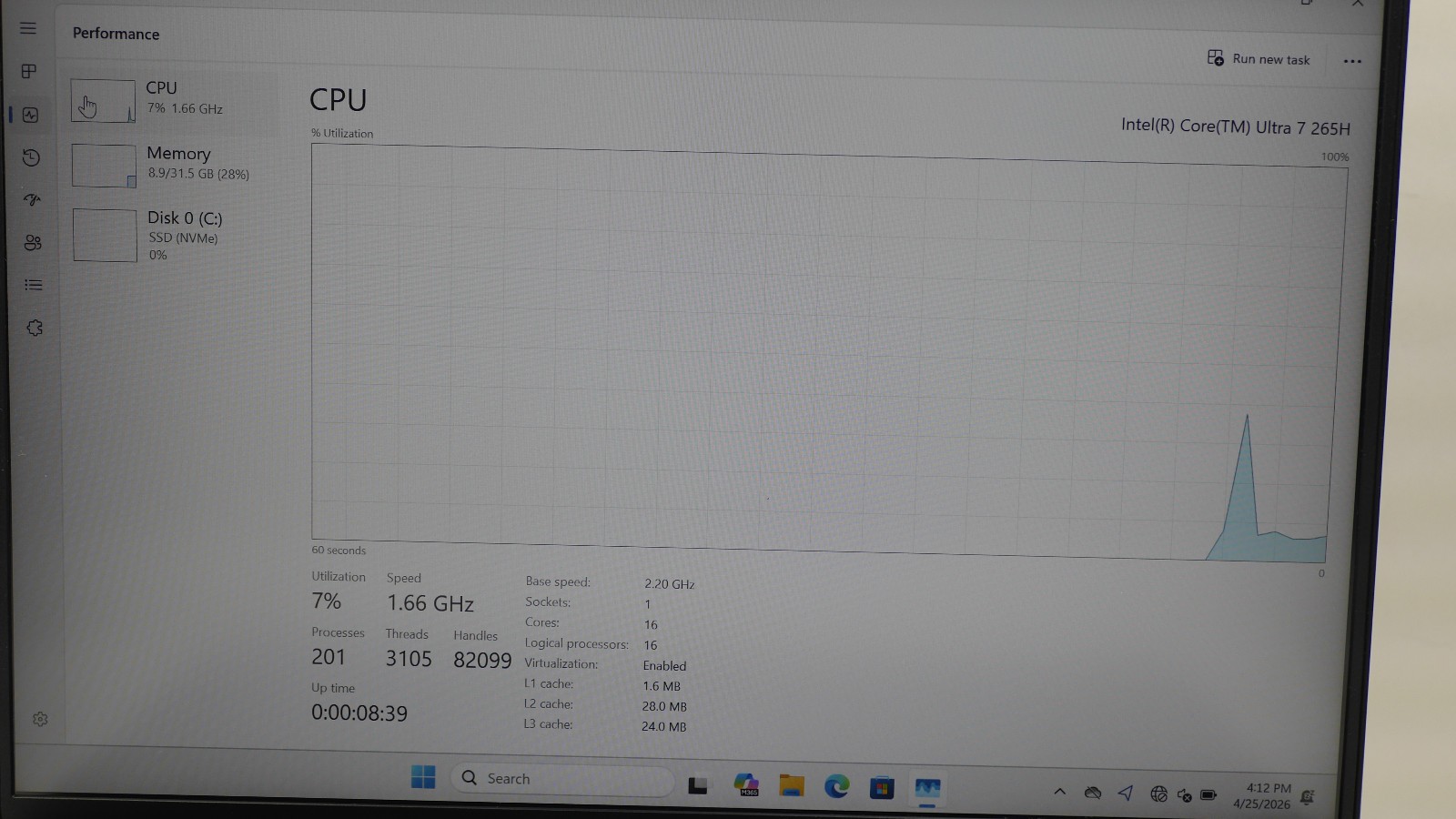Click the Base speed 2.20 GHz value
The width and height of the screenshot is (1456, 819).
670,583
